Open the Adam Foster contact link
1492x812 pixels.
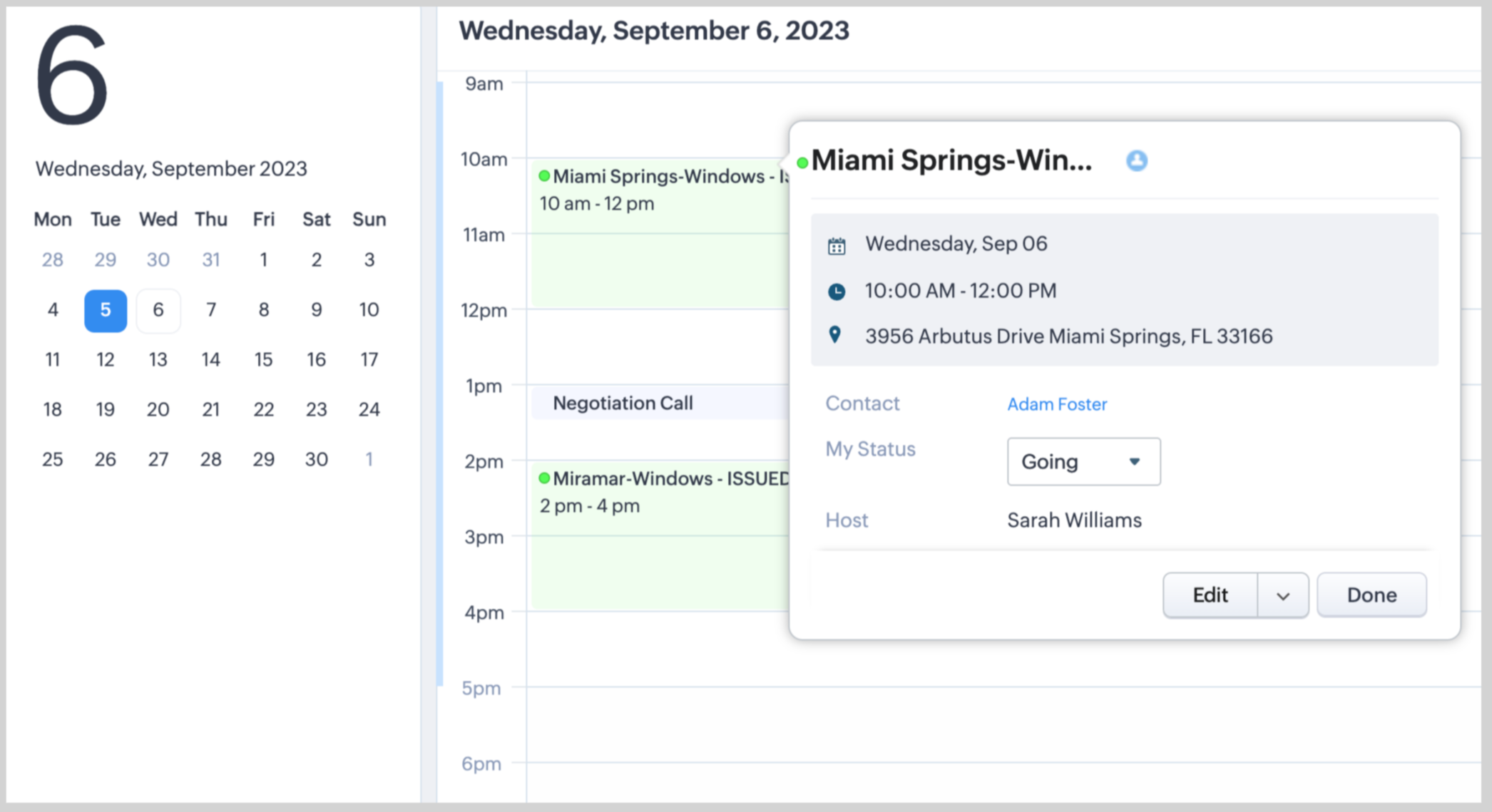[1056, 404]
